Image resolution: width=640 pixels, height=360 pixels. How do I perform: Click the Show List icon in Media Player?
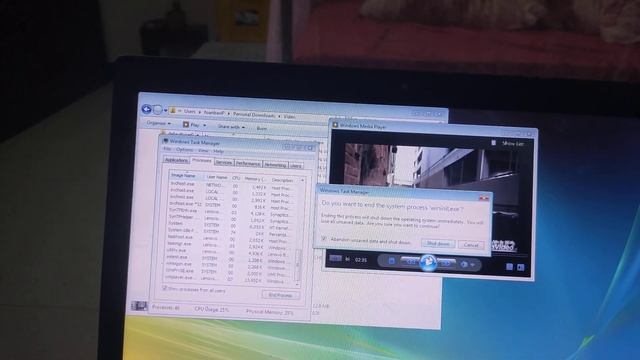pyautogui.click(x=493, y=142)
